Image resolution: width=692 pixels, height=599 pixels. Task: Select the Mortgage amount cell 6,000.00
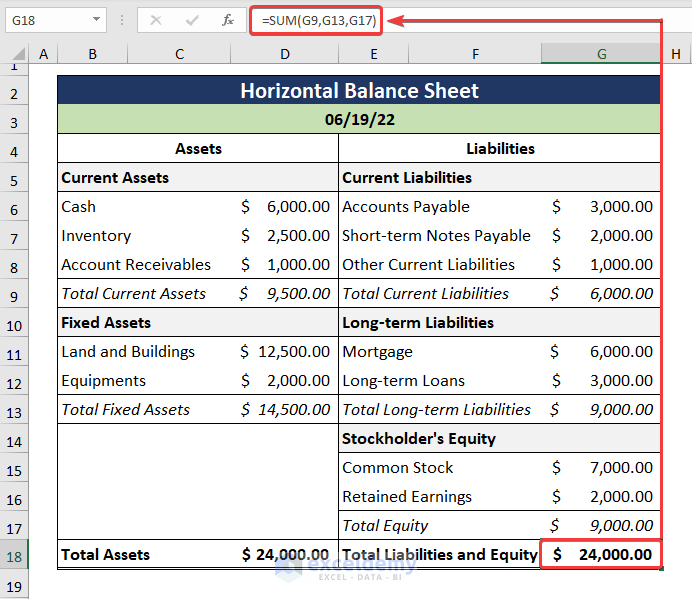pos(601,352)
